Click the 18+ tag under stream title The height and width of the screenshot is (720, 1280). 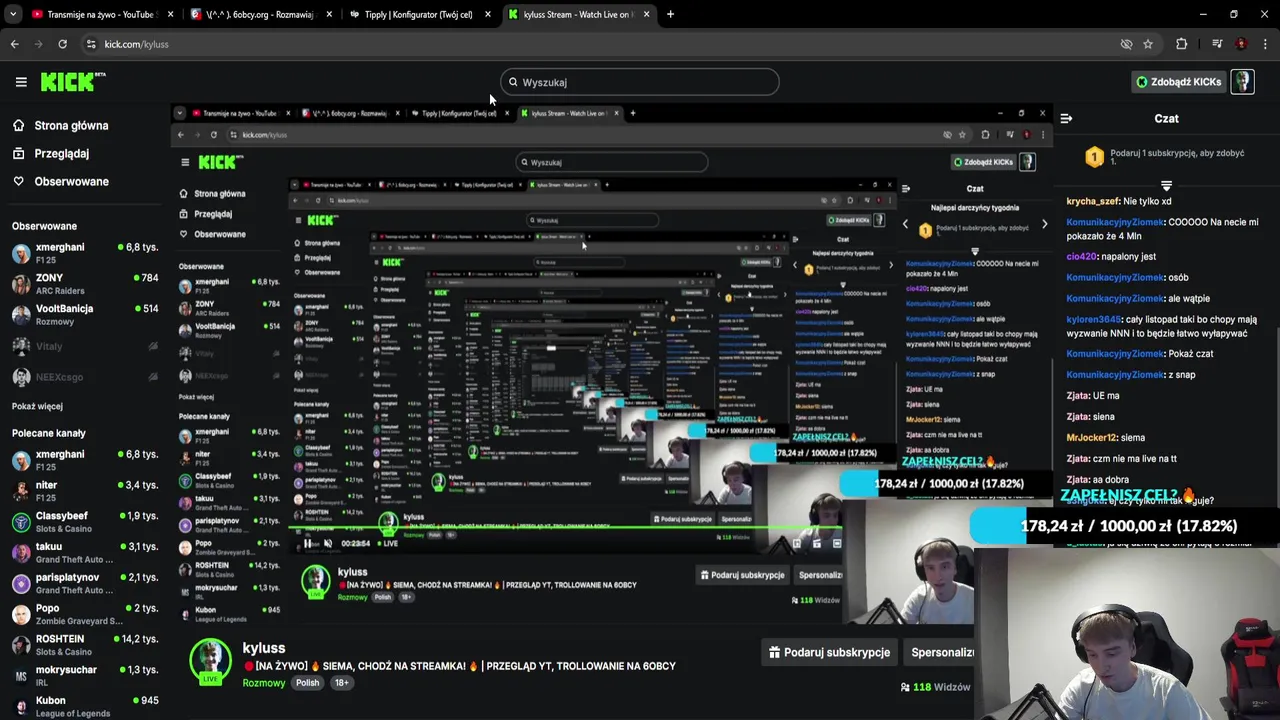[341, 683]
